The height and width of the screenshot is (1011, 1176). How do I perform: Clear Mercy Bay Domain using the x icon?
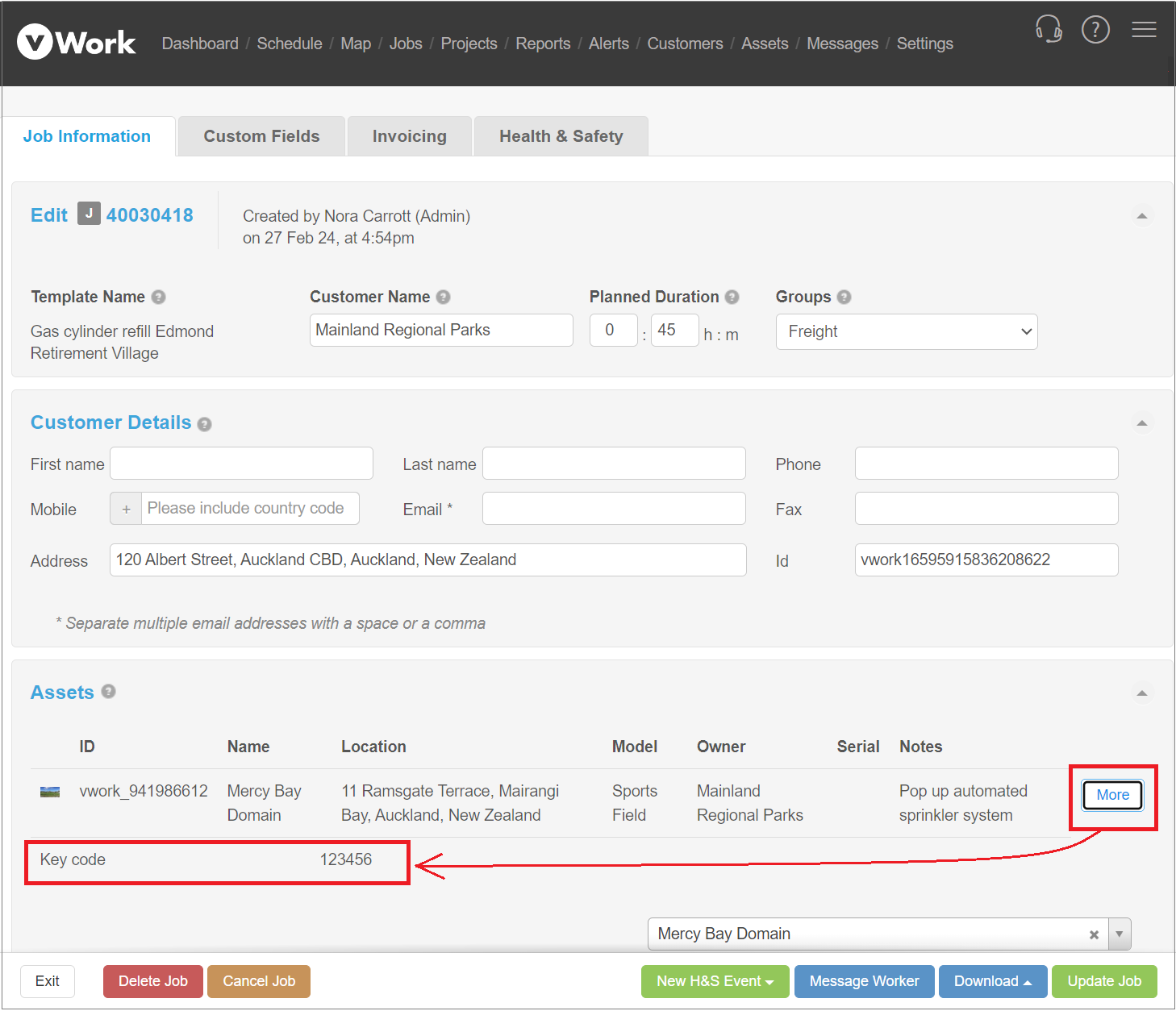[x=1094, y=934]
